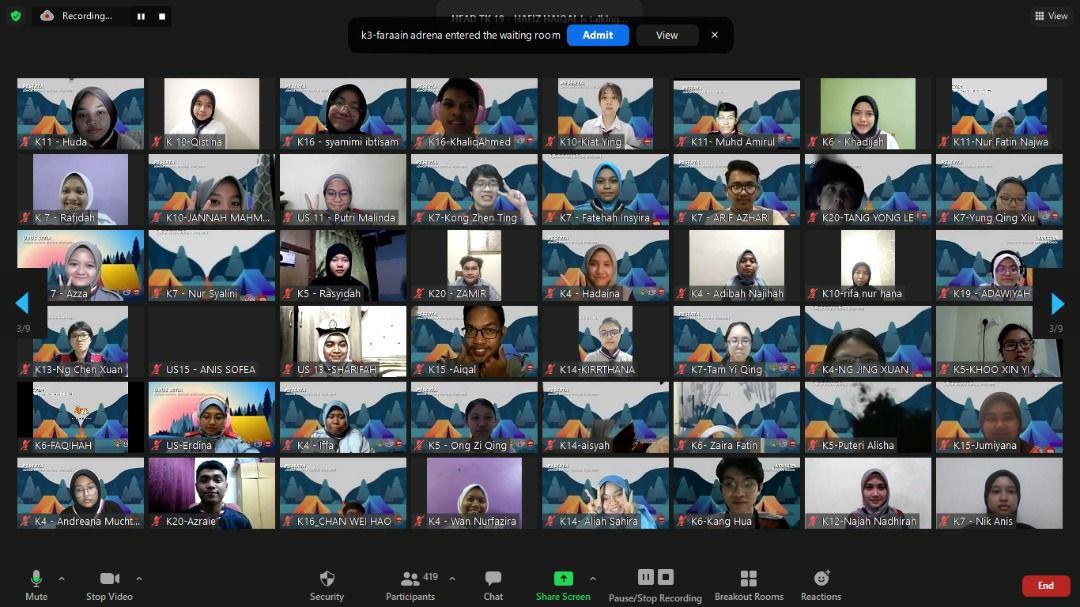Open the Reactions menu

tap(821, 584)
